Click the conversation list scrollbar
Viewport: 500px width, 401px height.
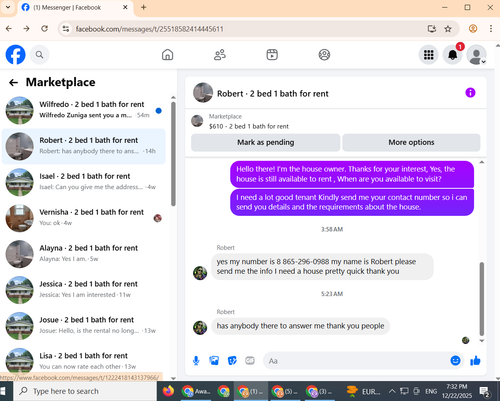coord(173,154)
